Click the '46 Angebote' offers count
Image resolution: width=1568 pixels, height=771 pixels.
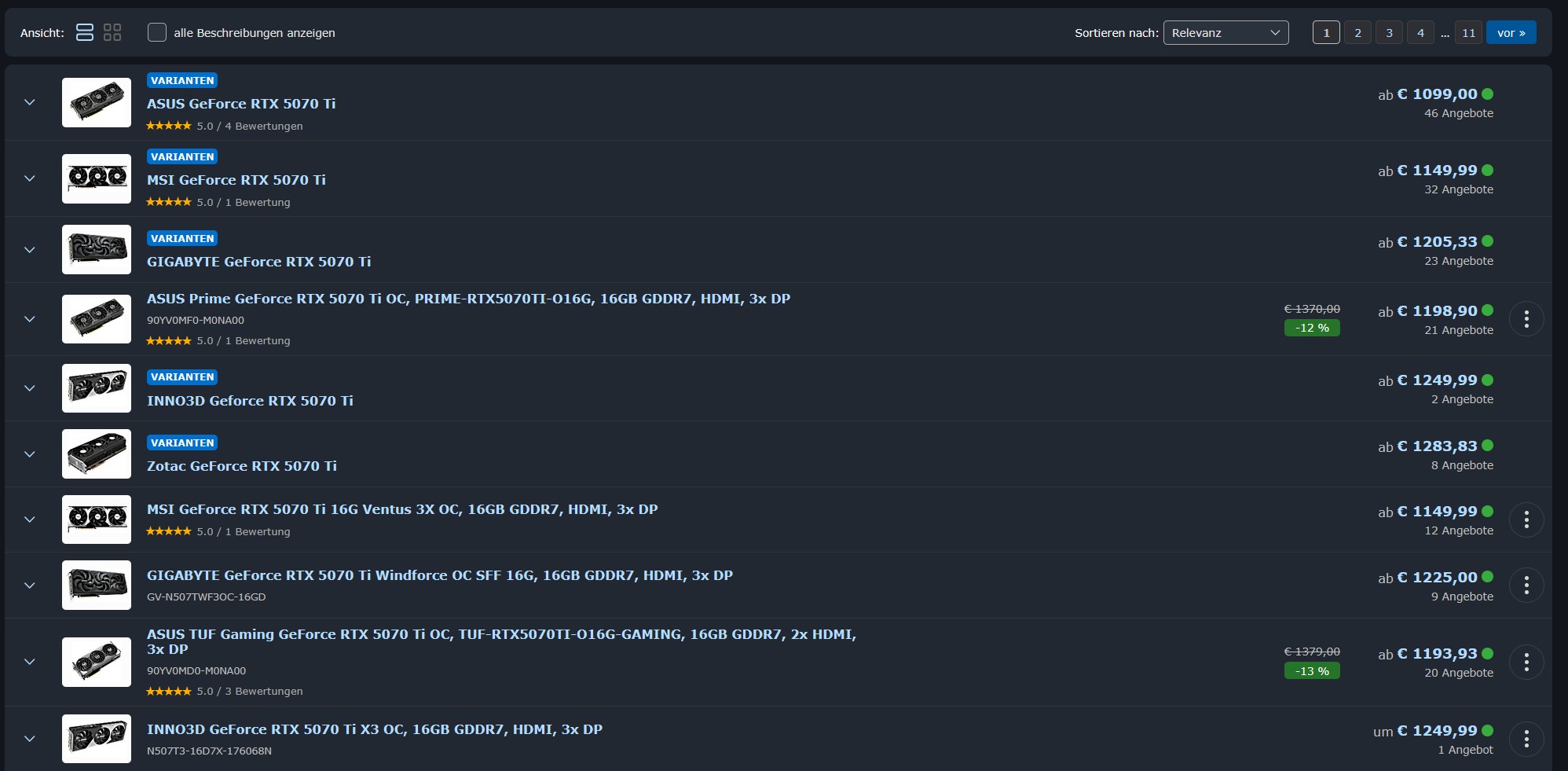click(1459, 113)
